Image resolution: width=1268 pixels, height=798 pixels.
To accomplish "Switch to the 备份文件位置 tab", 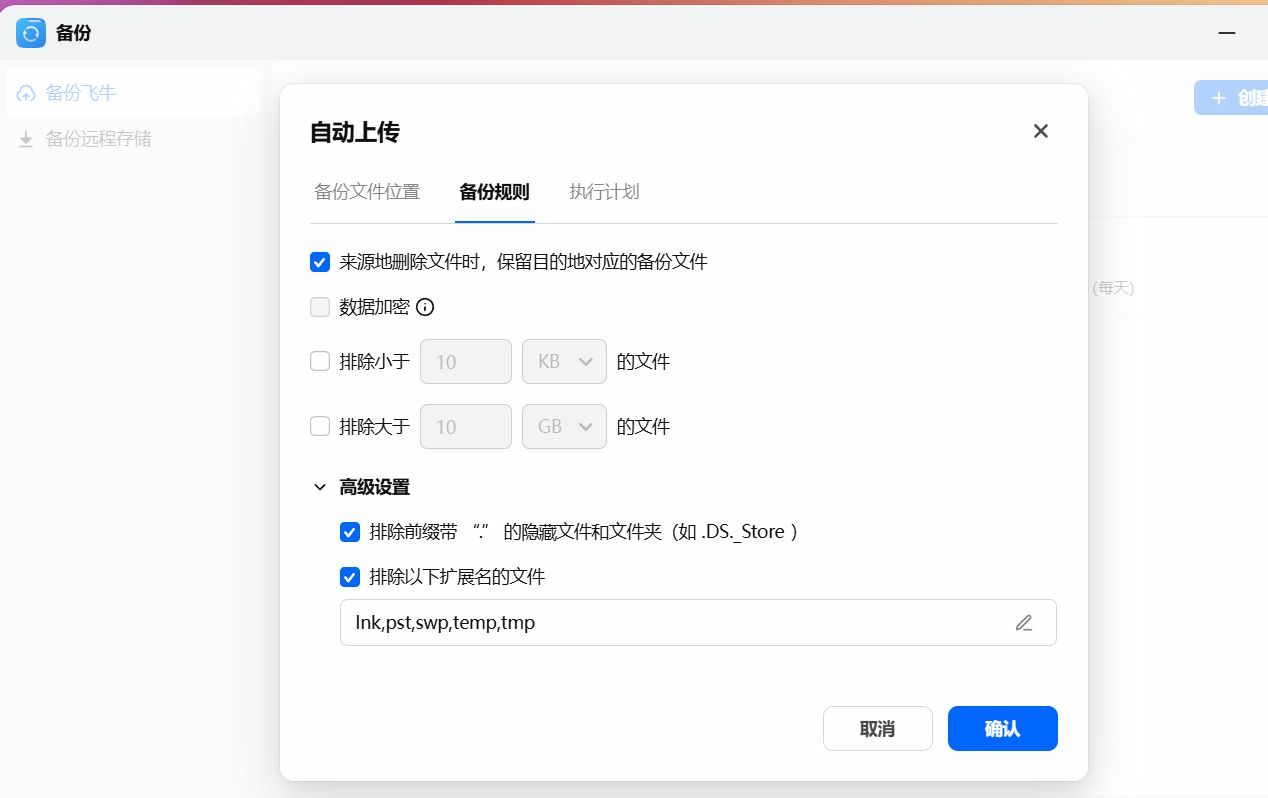I will 367,192.
